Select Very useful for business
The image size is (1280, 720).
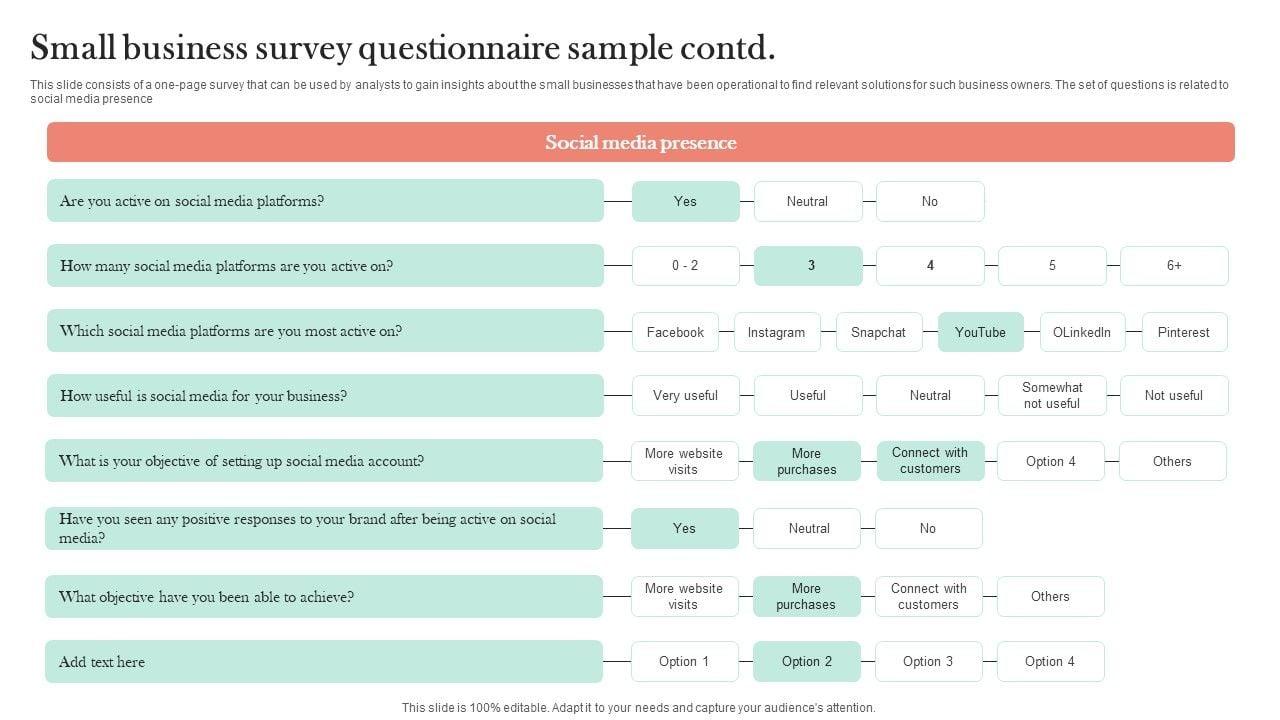click(685, 396)
